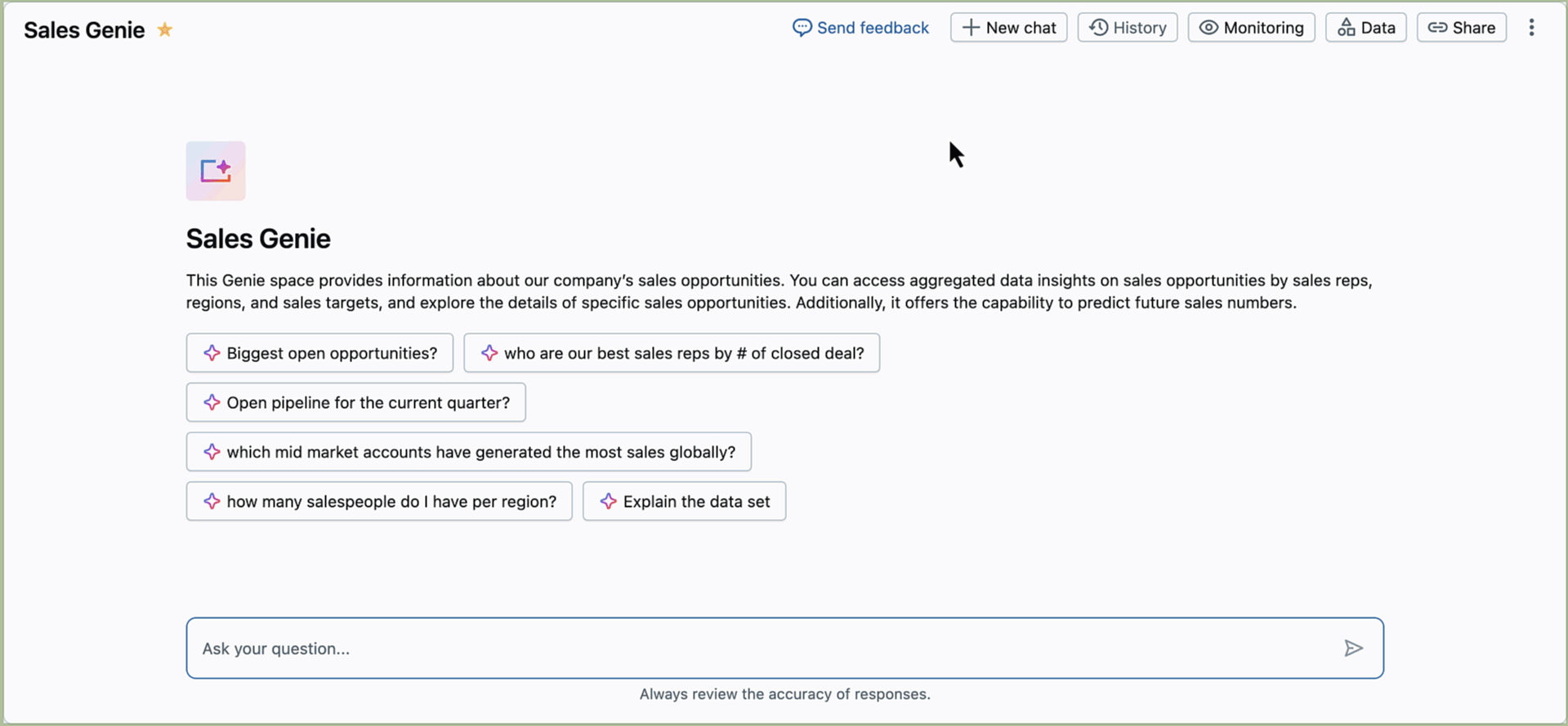Ask how many salespeople per region
The height and width of the screenshot is (726, 1568).
pos(379,501)
